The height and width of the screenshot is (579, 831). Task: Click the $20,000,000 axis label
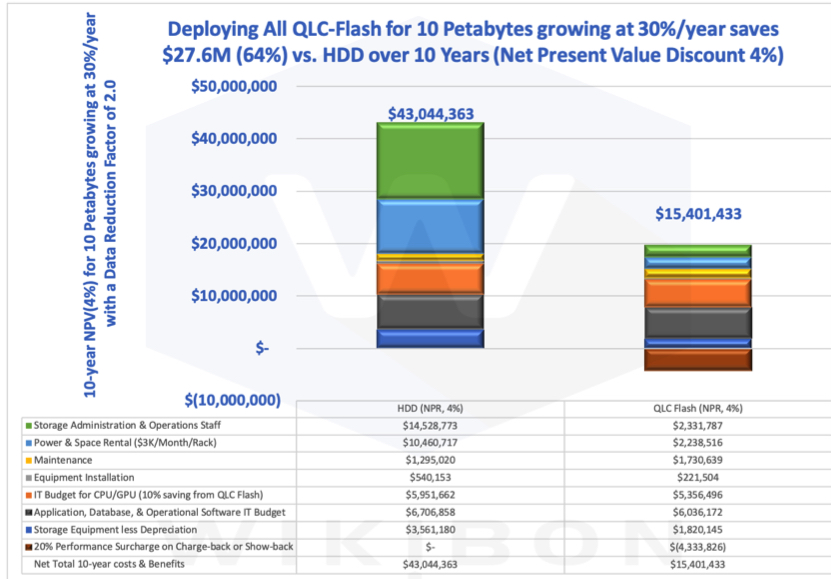[234, 244]
